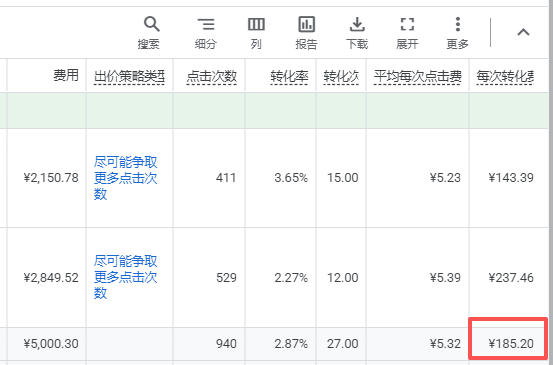Image resolution: width=553 pixels, height=365 pixels.
Task: Select the total clicks 940
Action: [226, 343]
